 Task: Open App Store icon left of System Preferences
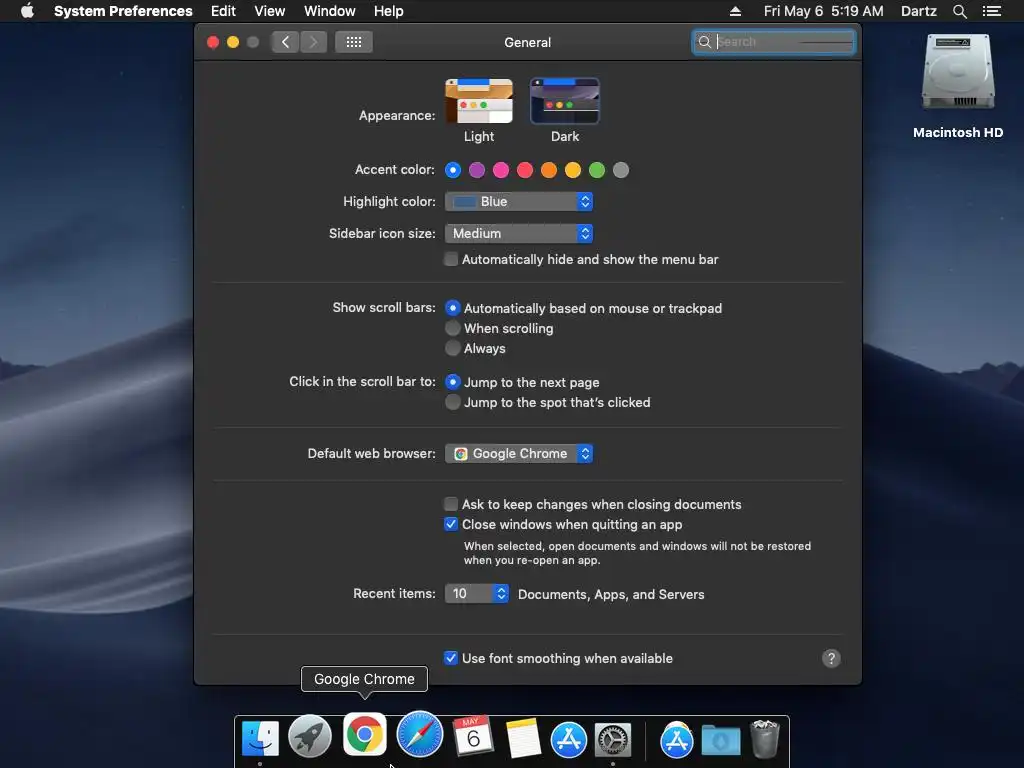[x=569, y=740]
